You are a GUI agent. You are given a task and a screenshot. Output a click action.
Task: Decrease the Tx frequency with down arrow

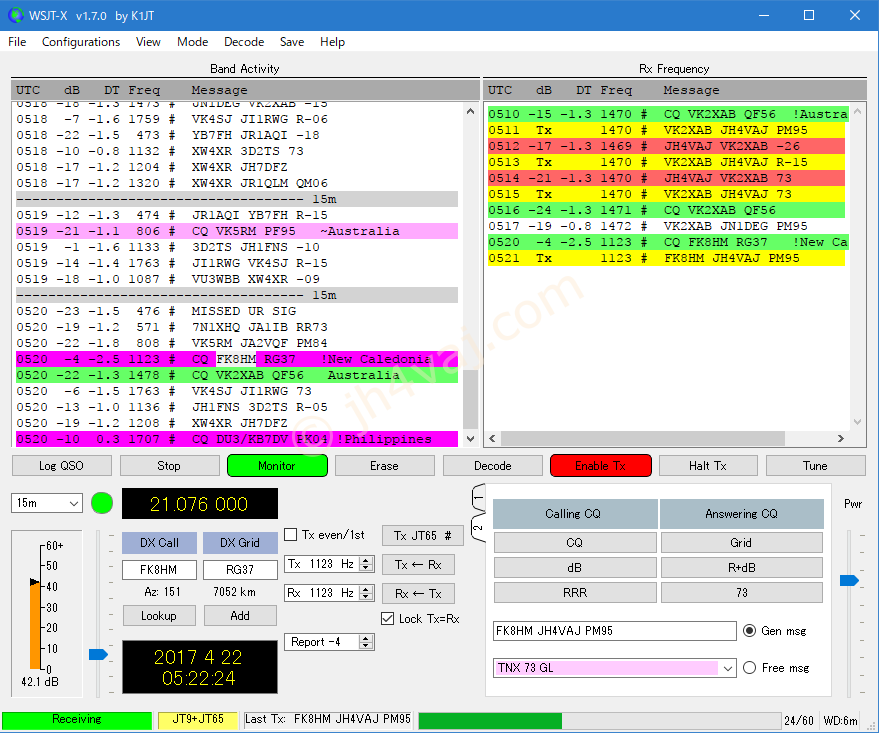pos(366,568)
